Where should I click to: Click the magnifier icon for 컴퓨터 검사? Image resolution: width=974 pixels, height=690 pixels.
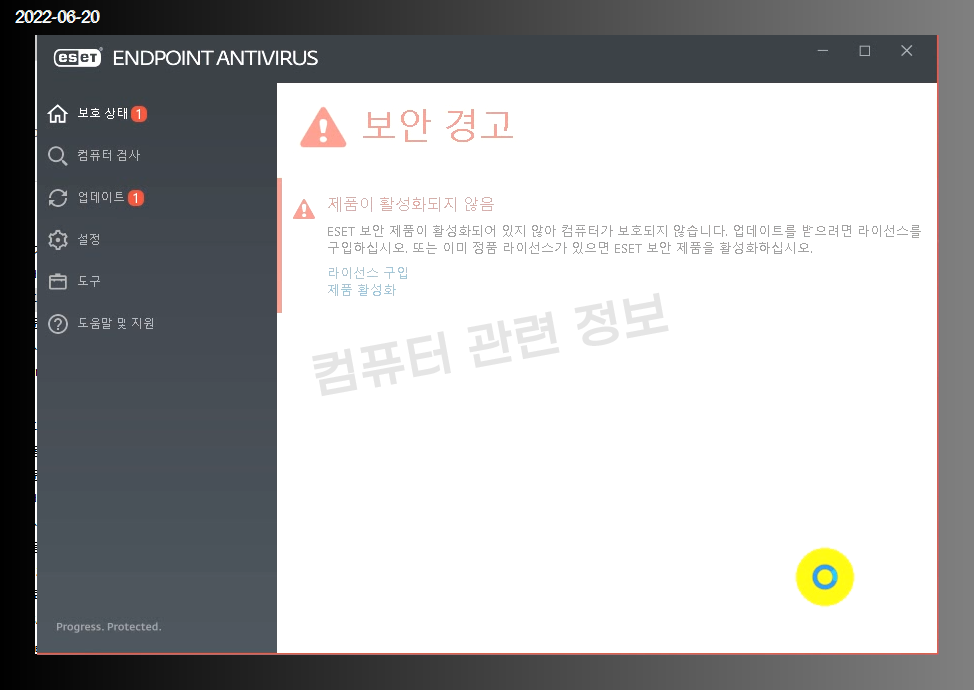coord(58,156)
